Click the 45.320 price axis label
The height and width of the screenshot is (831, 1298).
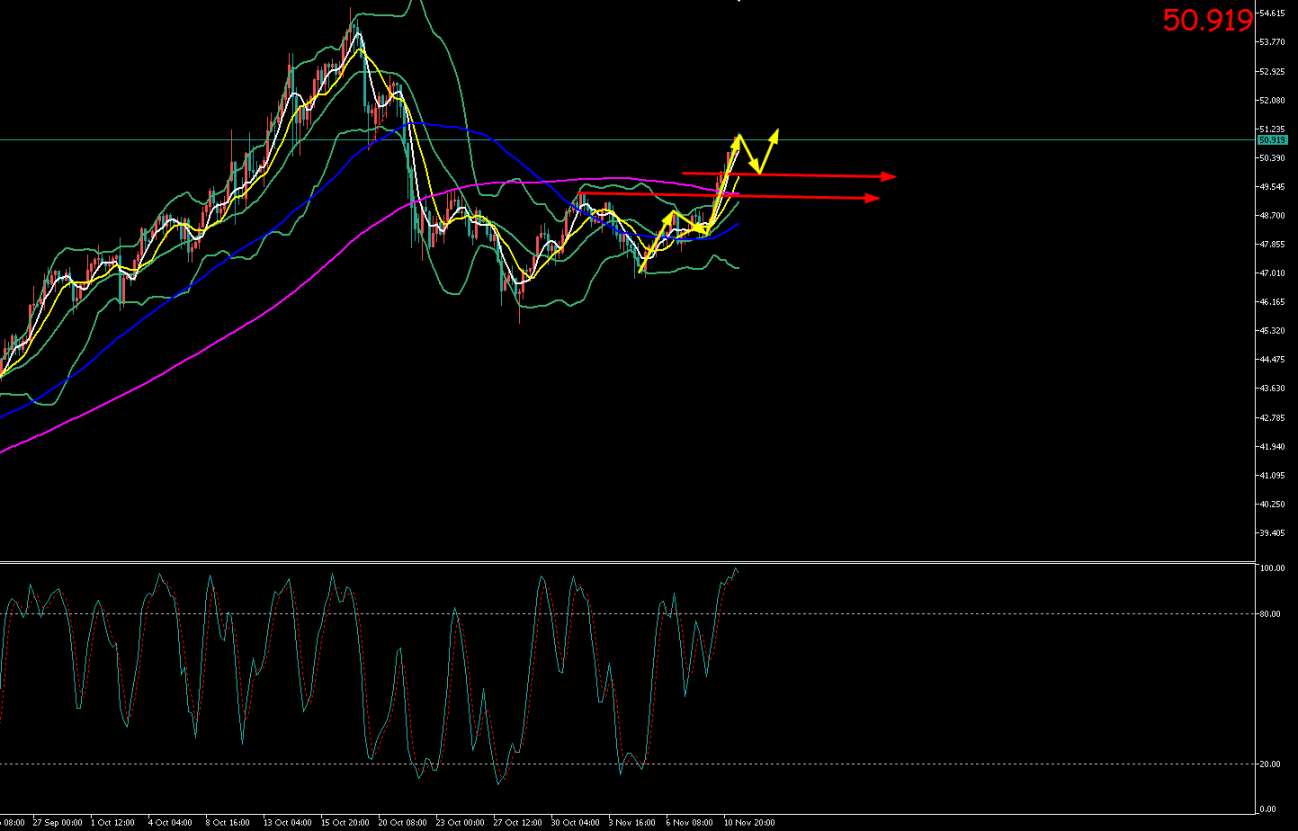pyautogui.click(x=1272, y=331)
